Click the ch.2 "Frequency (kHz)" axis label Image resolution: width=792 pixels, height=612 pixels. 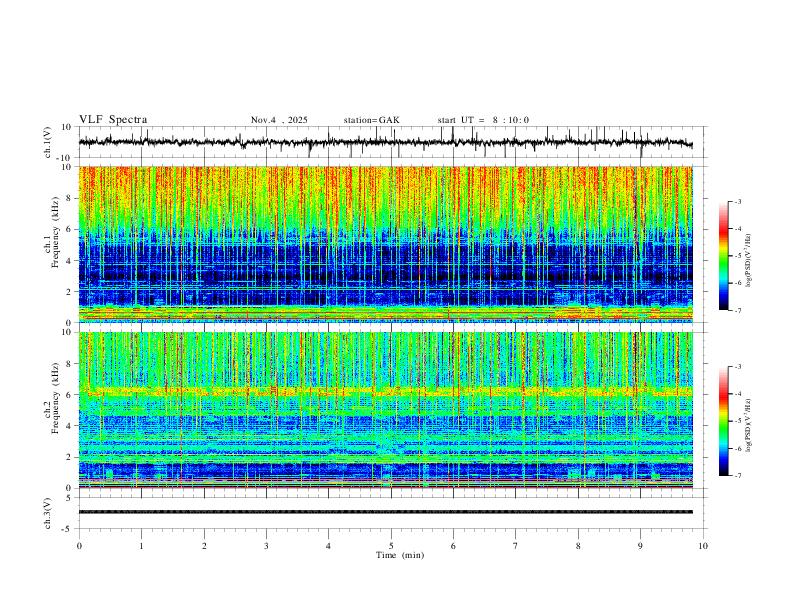(x=55, y=398)
